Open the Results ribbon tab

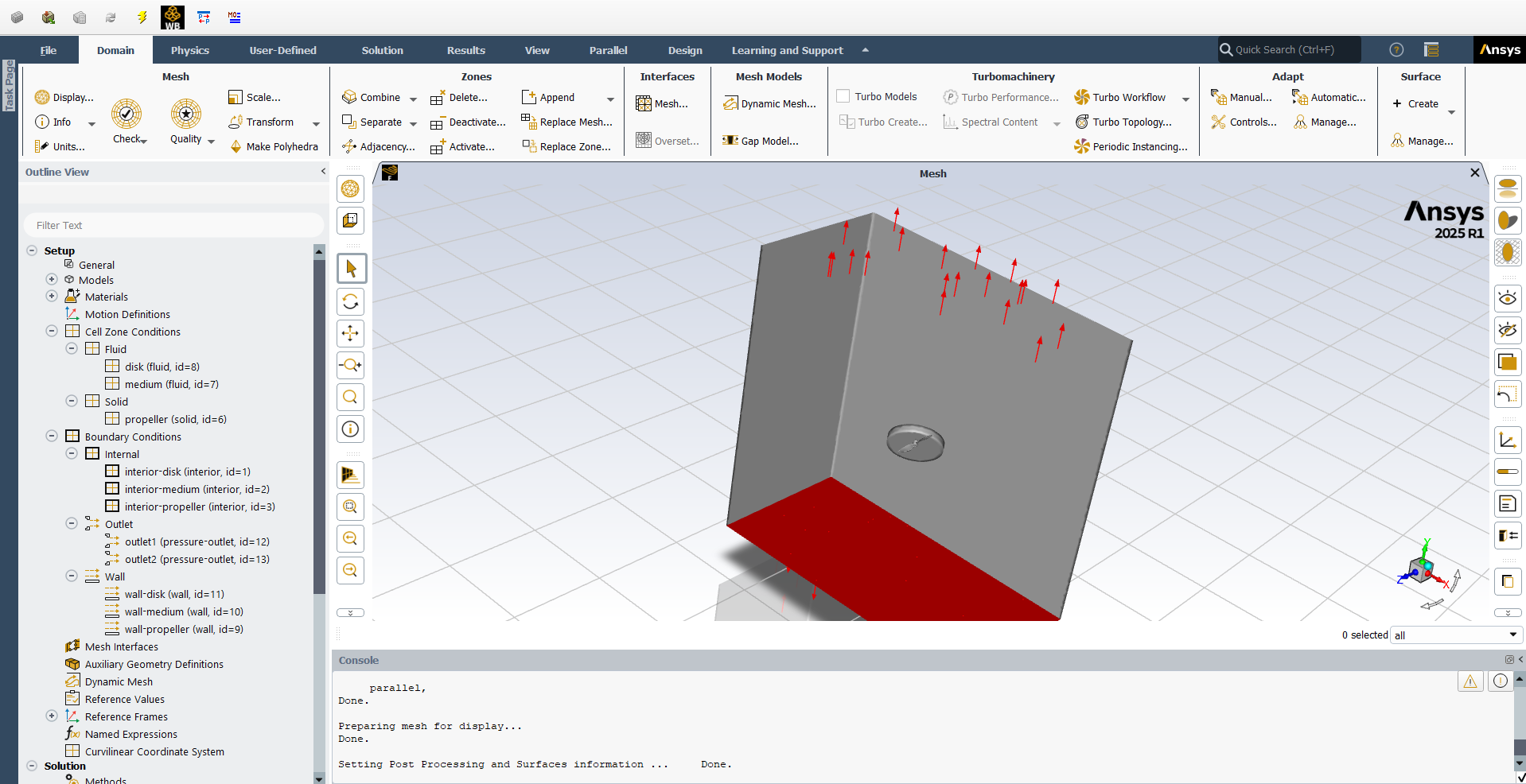(x=465, y=50)
